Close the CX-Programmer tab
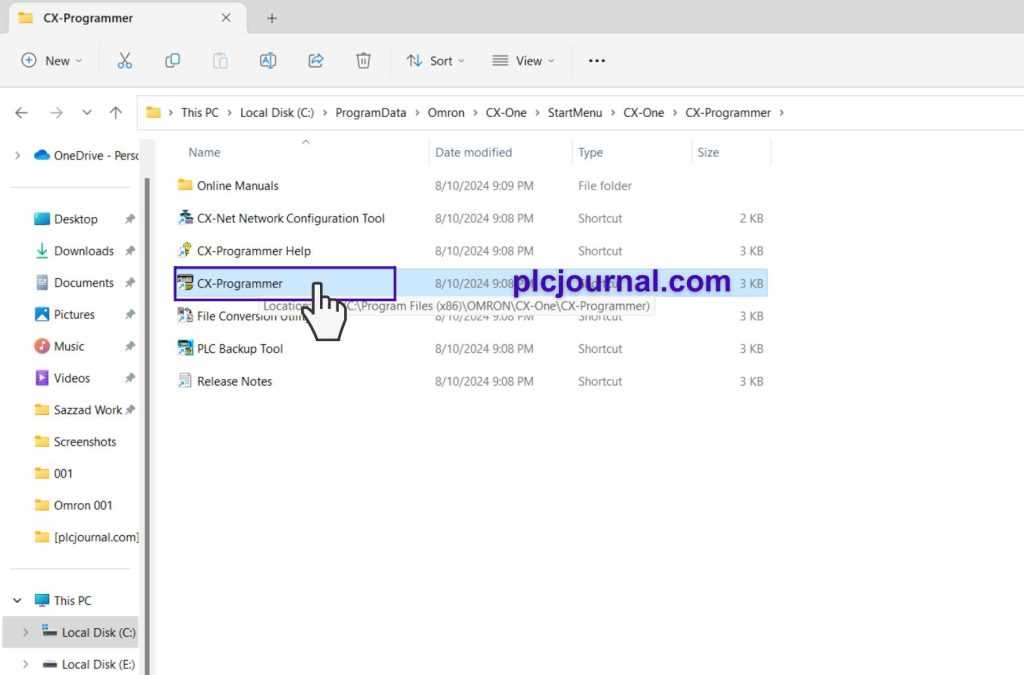1024x675 pixels. click(226, 18)
